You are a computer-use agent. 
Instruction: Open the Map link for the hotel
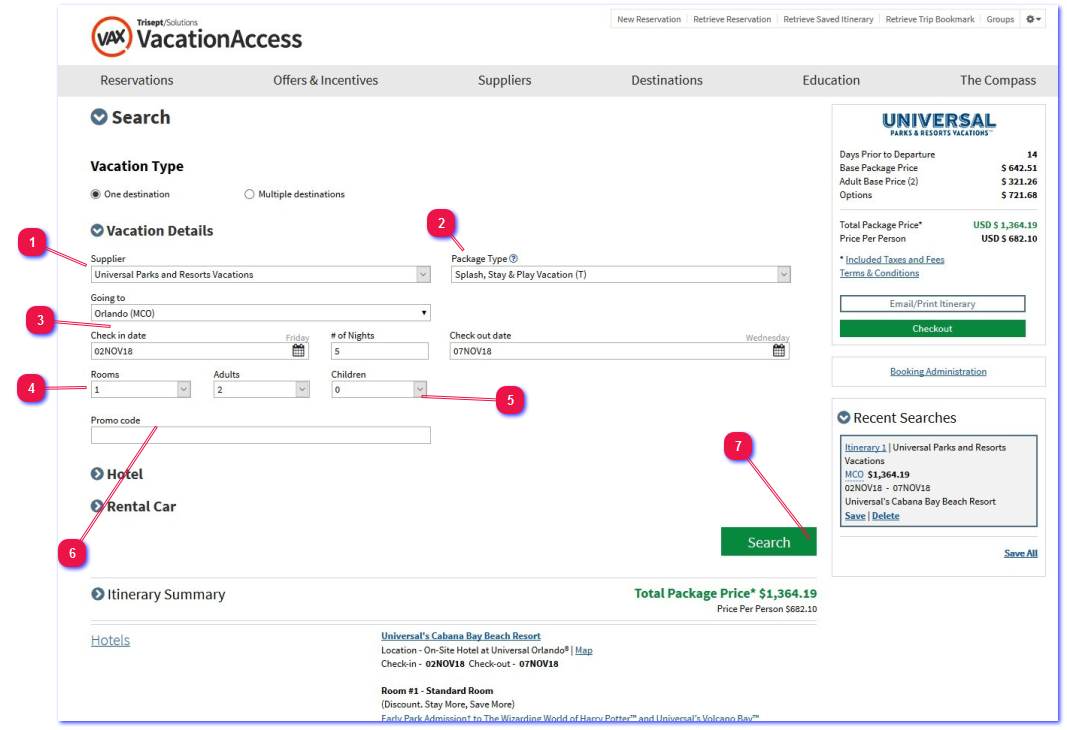click(584, 650)
